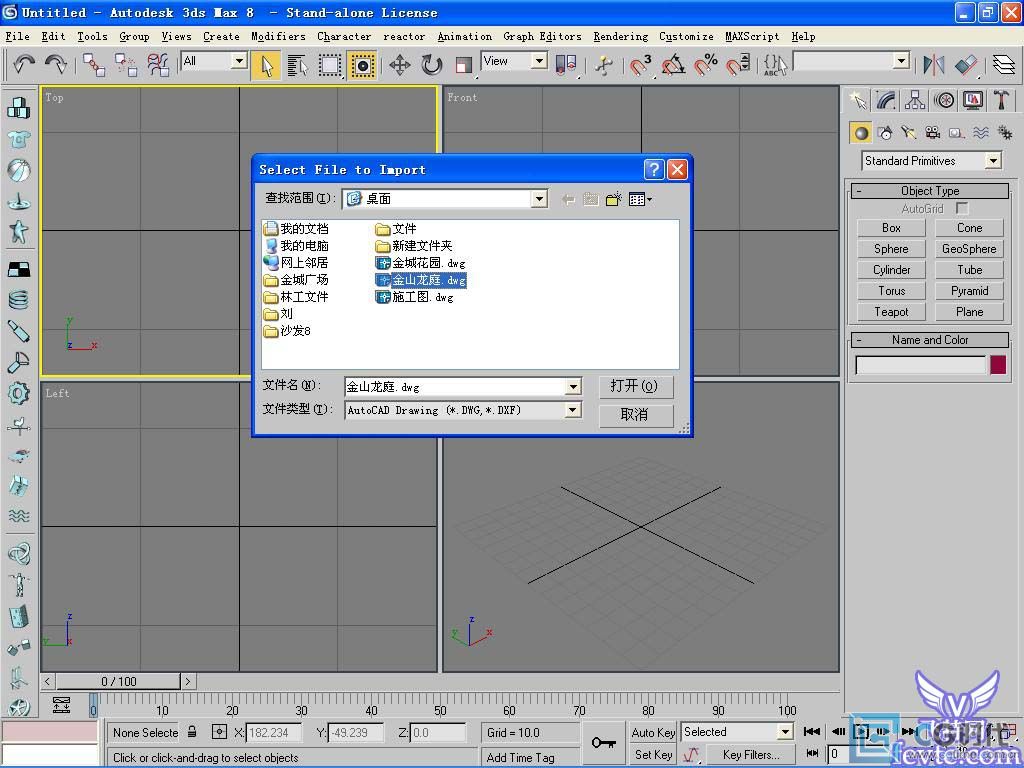Switch to the Display command panel tab
This screenshot has width=1024, height=768.
pyautogui.click(x=972, y=101)
